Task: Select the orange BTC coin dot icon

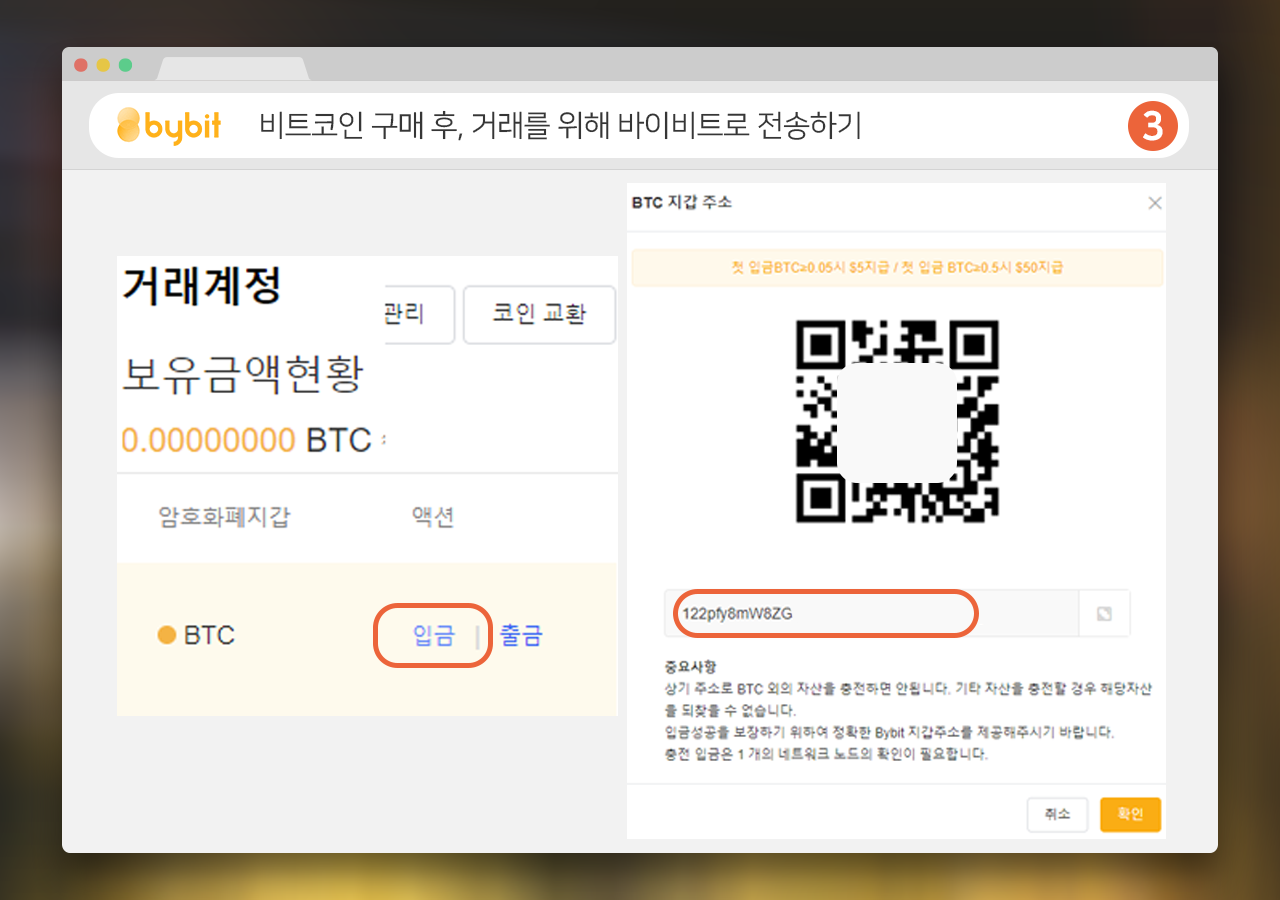Action: point(167,635)
